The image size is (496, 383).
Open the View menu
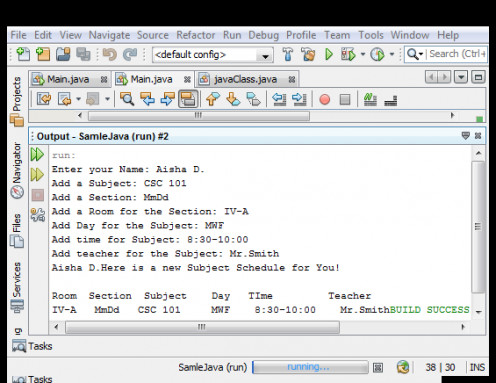(x=70, y=35)
